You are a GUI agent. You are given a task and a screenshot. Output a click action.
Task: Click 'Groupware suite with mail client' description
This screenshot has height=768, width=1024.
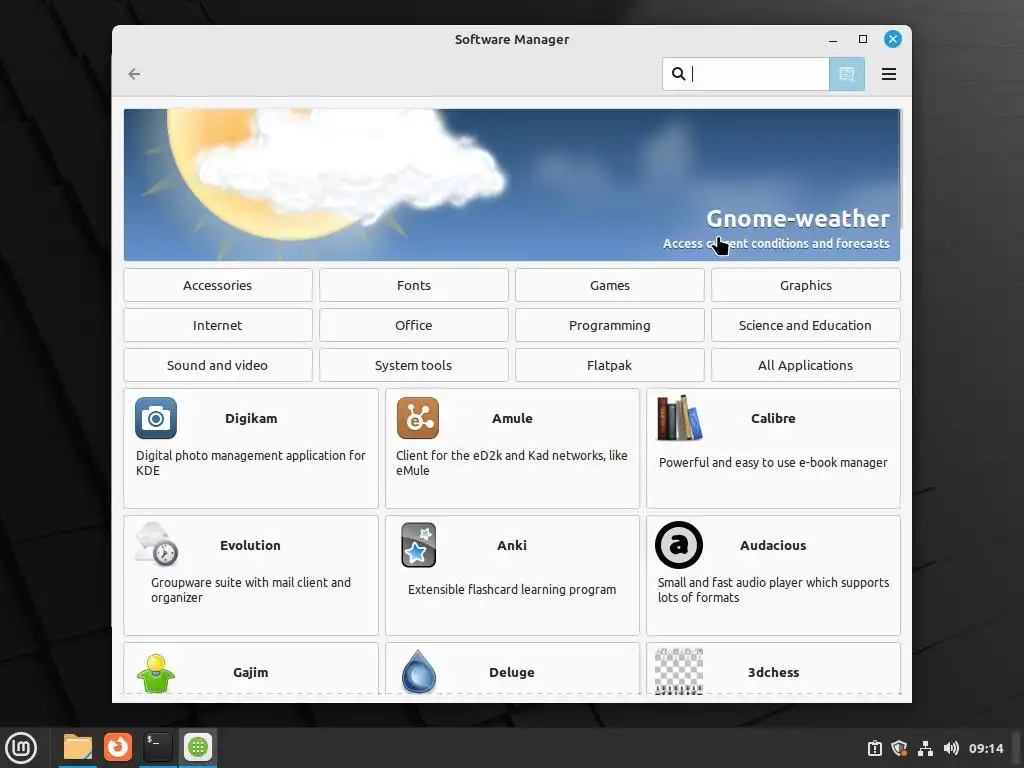click(x=251, y=590)
